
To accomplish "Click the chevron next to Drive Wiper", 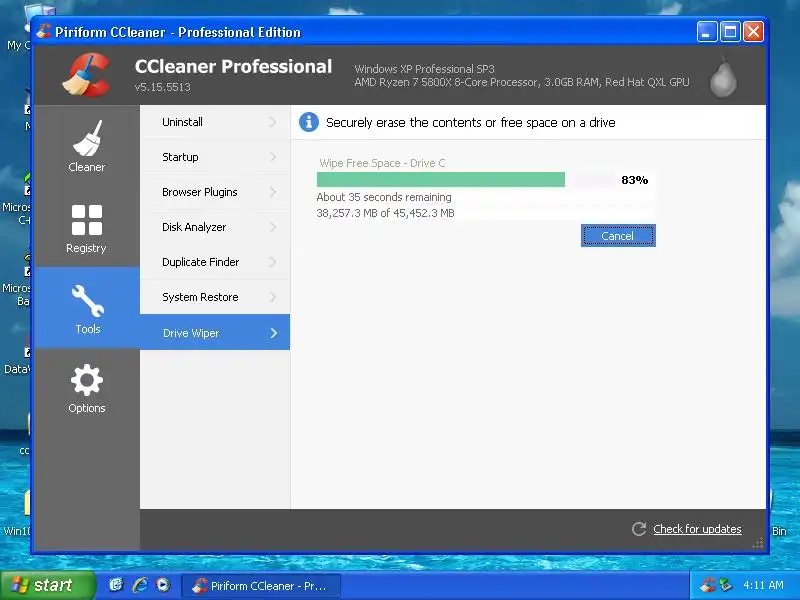I will pos(274,333).
